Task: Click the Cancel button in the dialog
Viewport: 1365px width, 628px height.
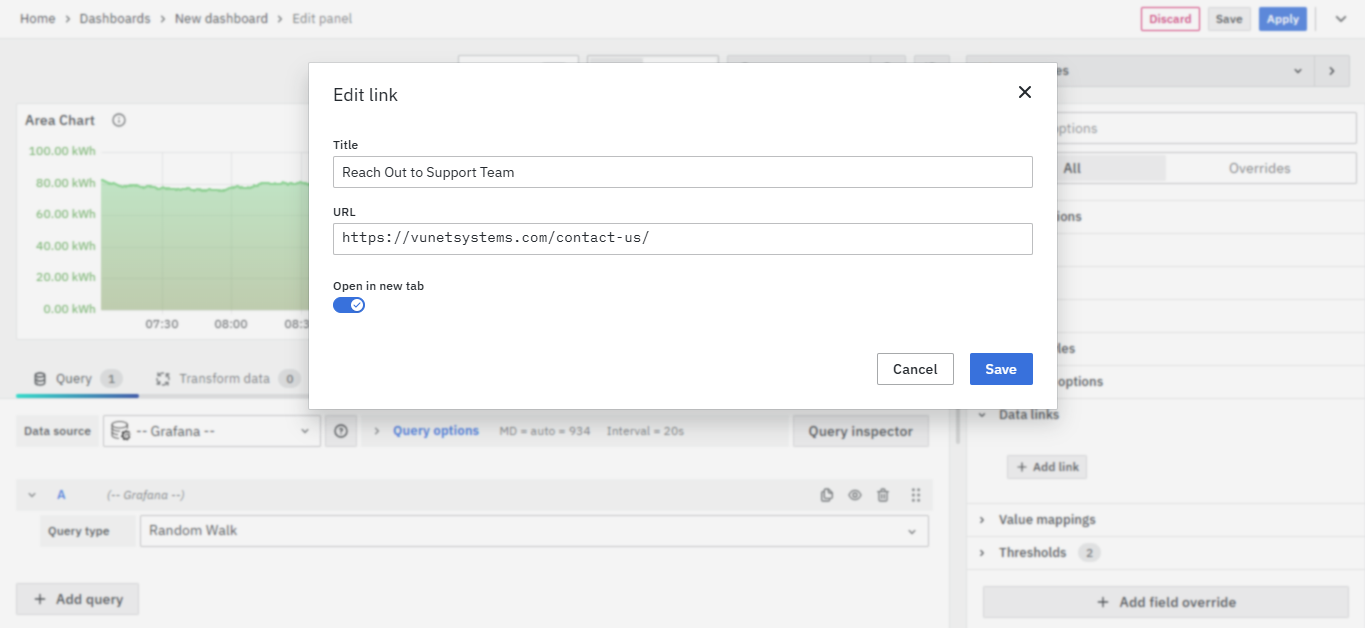Action: 915,369
